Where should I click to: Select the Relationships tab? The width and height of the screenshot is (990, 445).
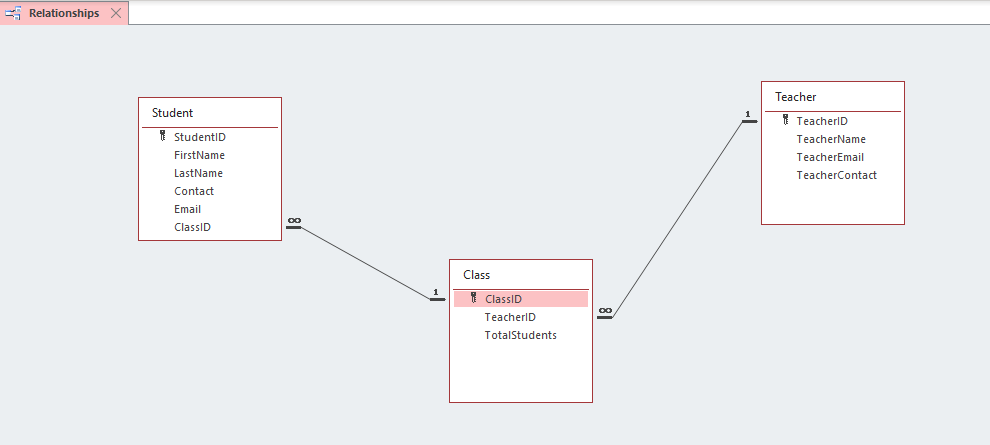coord(64,13)
